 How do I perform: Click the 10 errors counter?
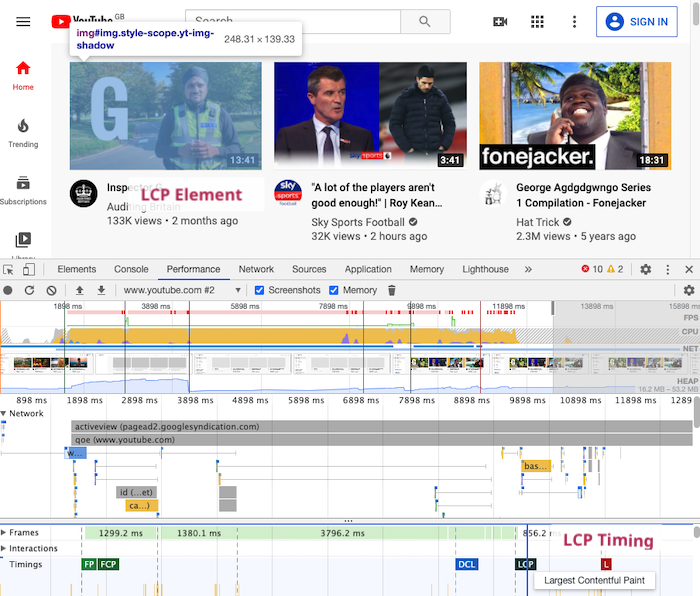(x=592, y=269)
